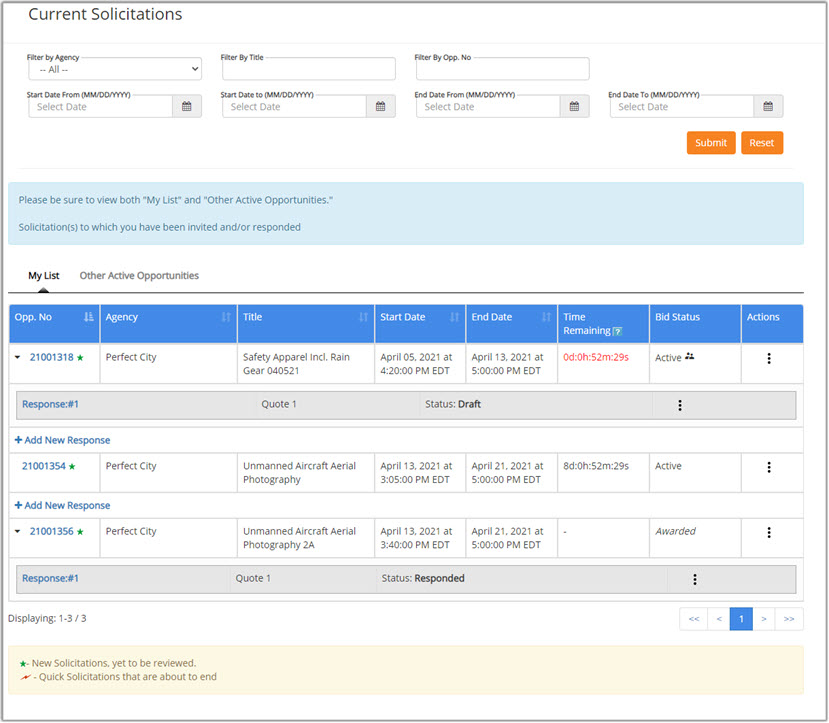Open calendar for End Date To field
The width and height of the screenshot is (829, 723).
click(x=768, y=107)
